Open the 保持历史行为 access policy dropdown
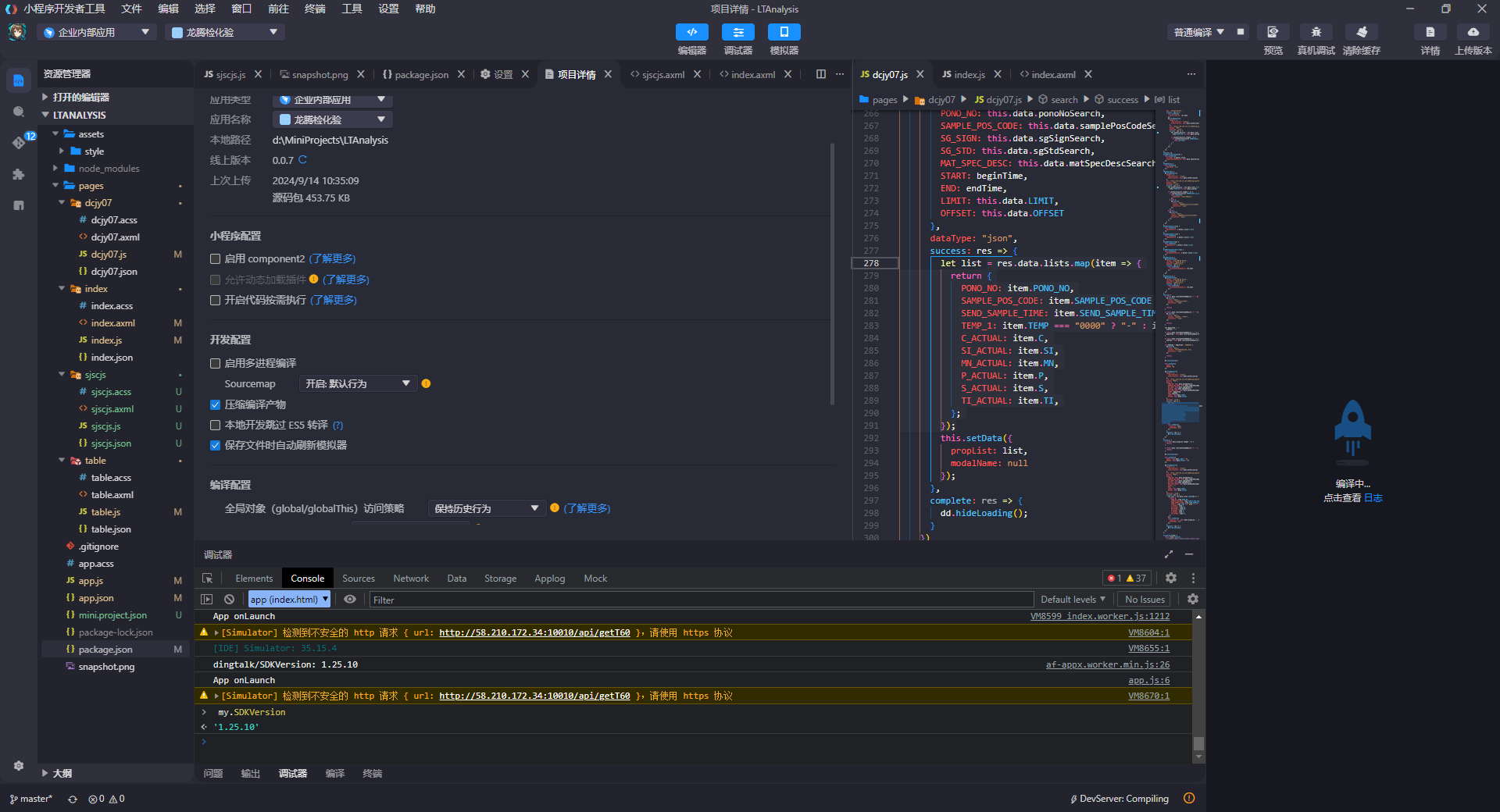The image size is (1500, 812). coord(486,509)
